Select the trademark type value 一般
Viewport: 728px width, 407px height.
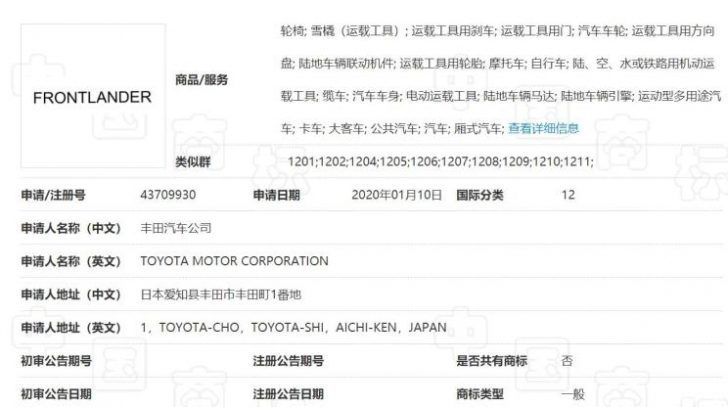(572, 394)
